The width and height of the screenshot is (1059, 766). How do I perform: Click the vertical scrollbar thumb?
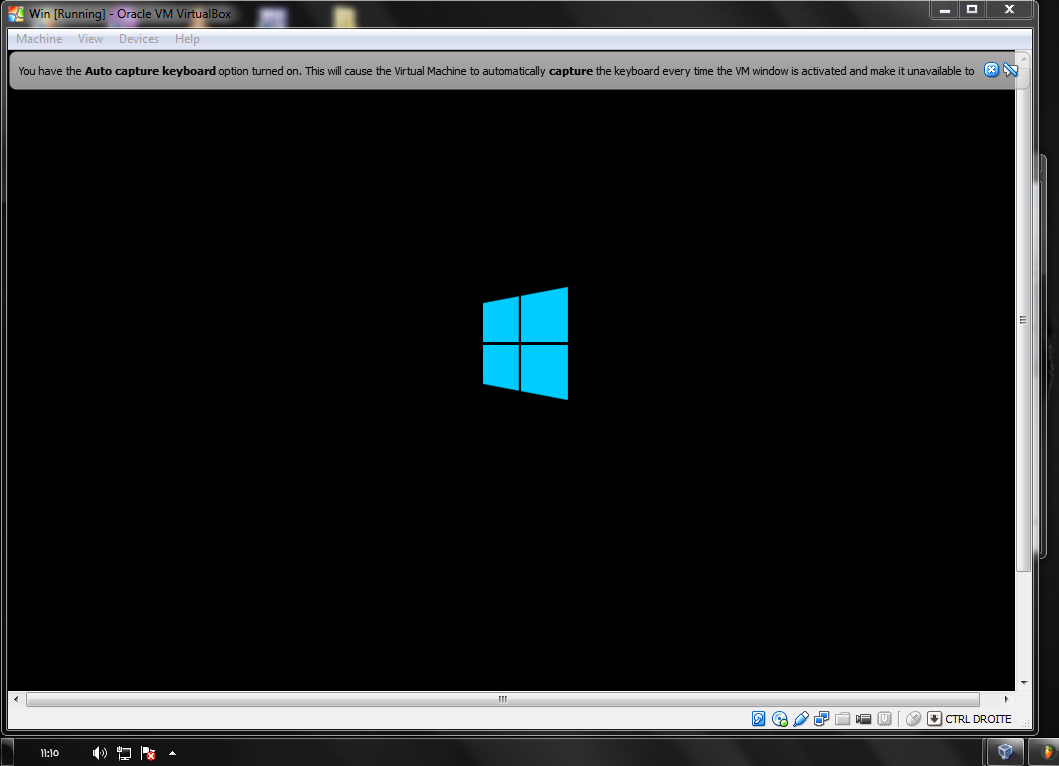tap(1023, 319)
